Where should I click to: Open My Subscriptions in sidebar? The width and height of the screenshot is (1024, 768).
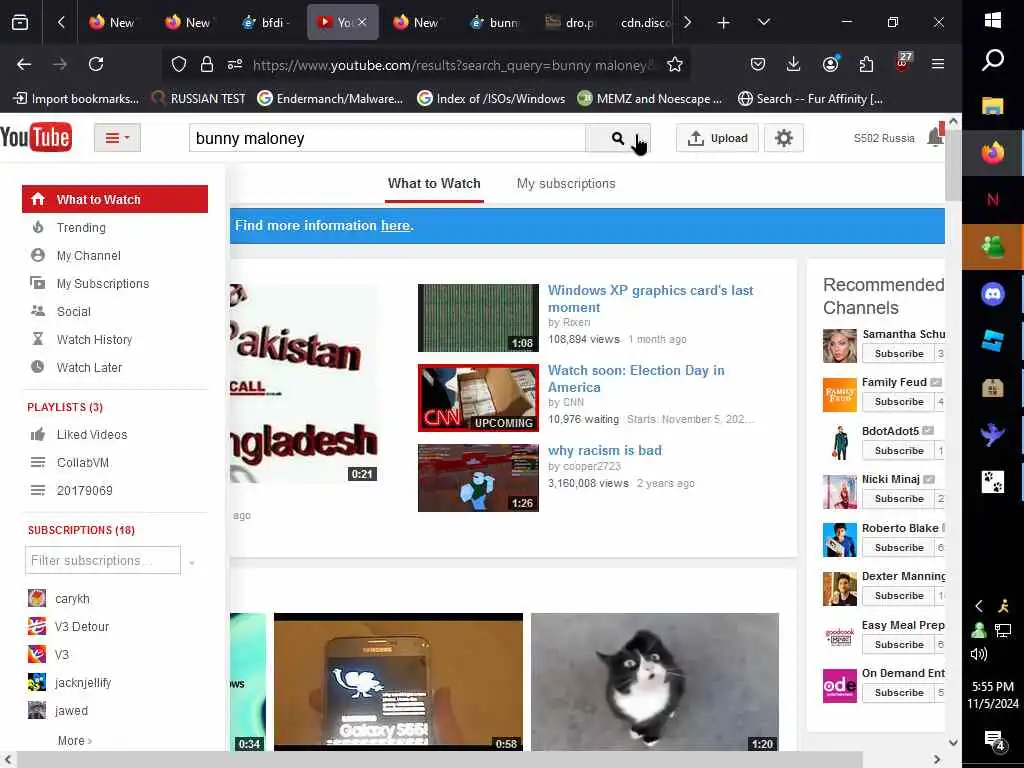[103, 283]
